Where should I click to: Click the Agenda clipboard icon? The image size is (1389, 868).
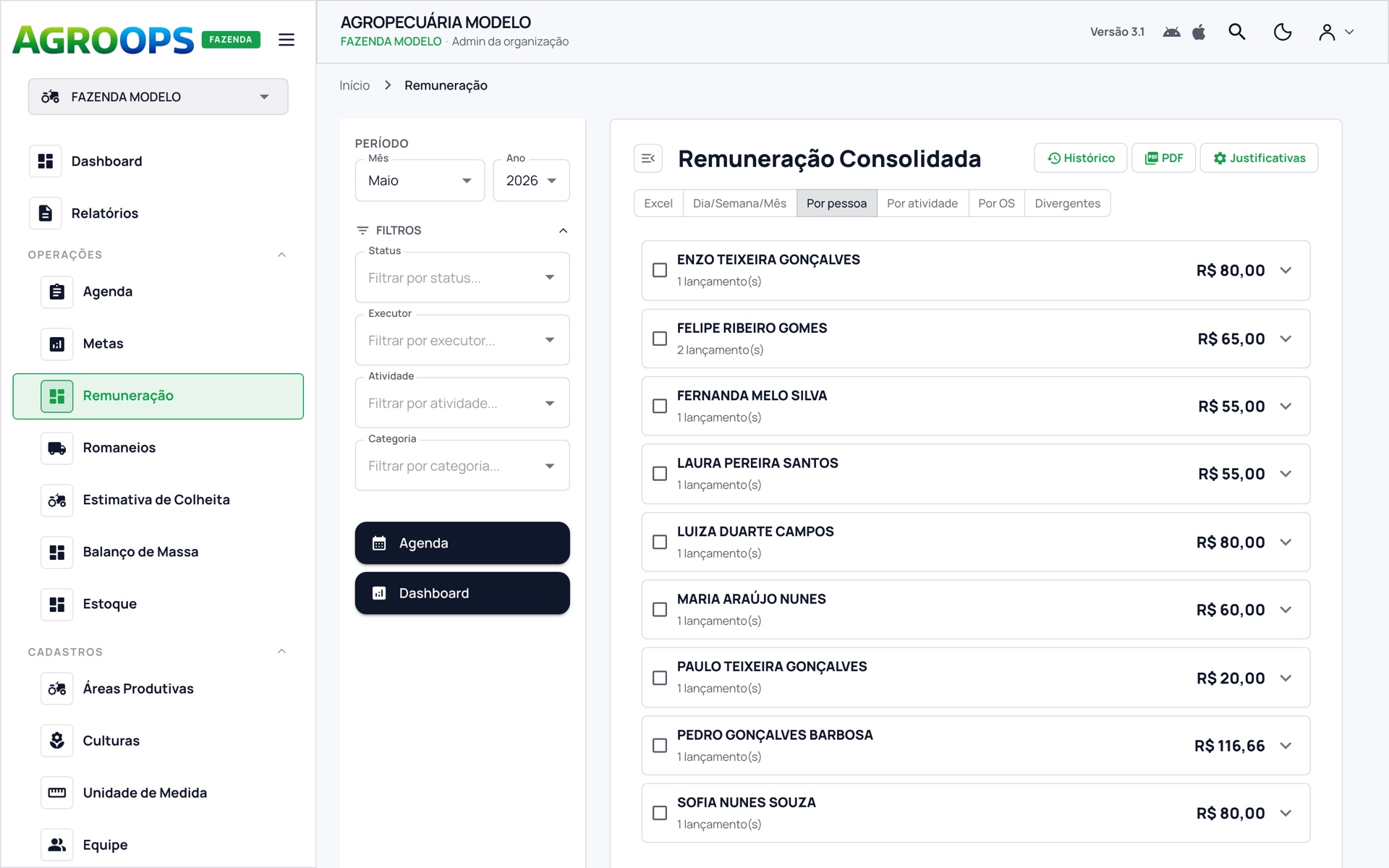tap(57, 292)
